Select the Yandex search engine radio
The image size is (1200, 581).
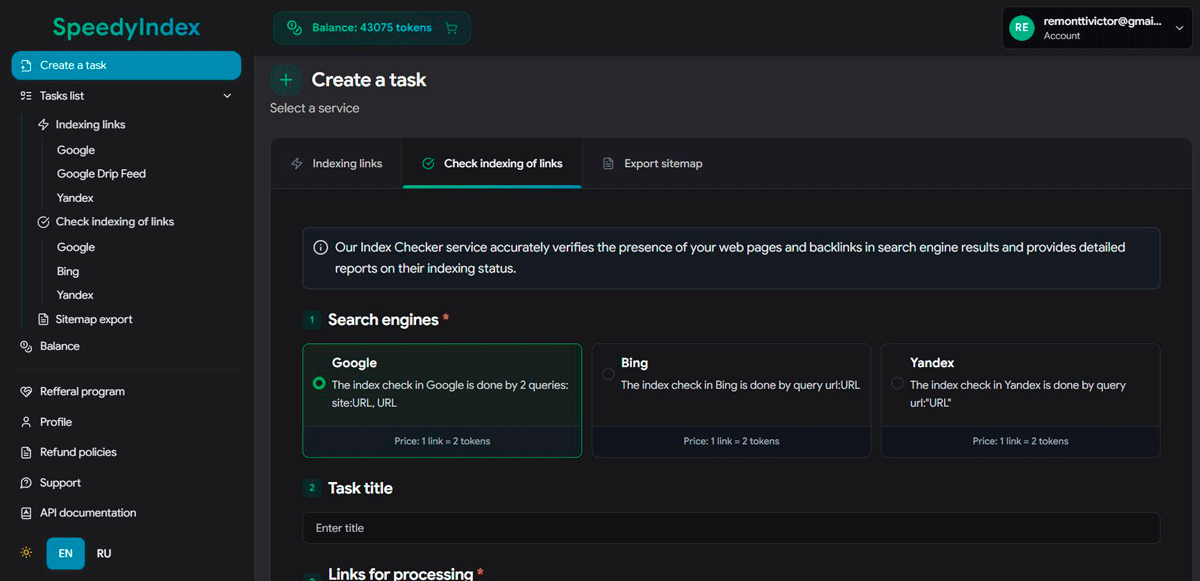click(x=897, y=383)
